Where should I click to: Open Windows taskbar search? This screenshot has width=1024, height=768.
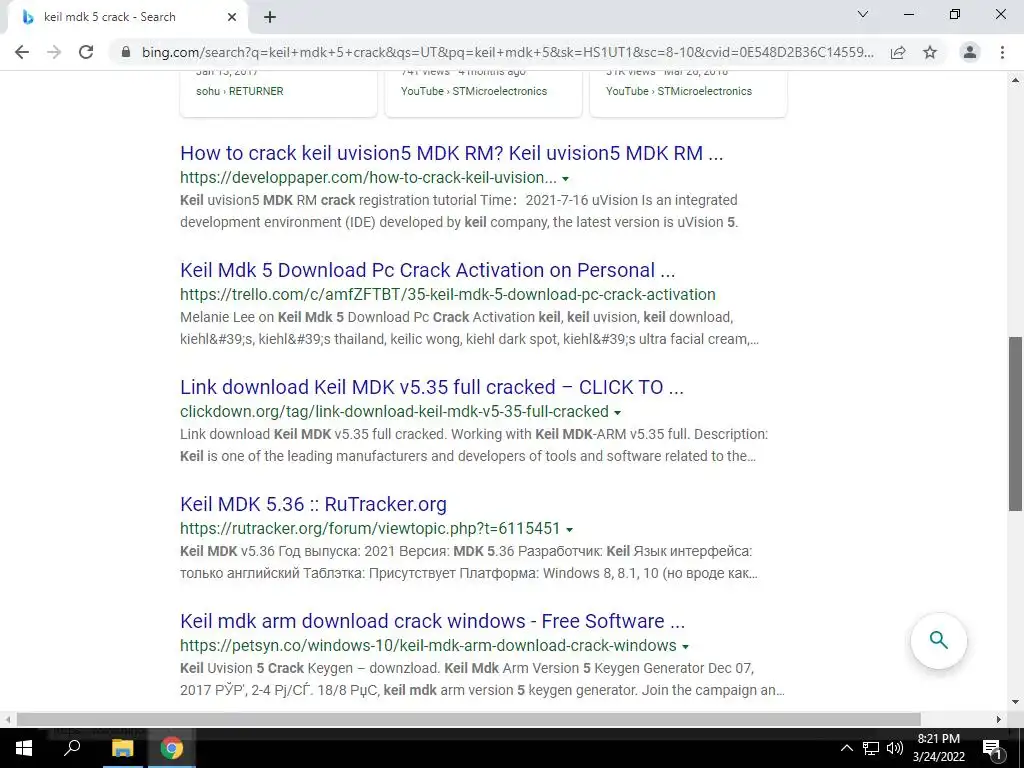click(72, 748)
